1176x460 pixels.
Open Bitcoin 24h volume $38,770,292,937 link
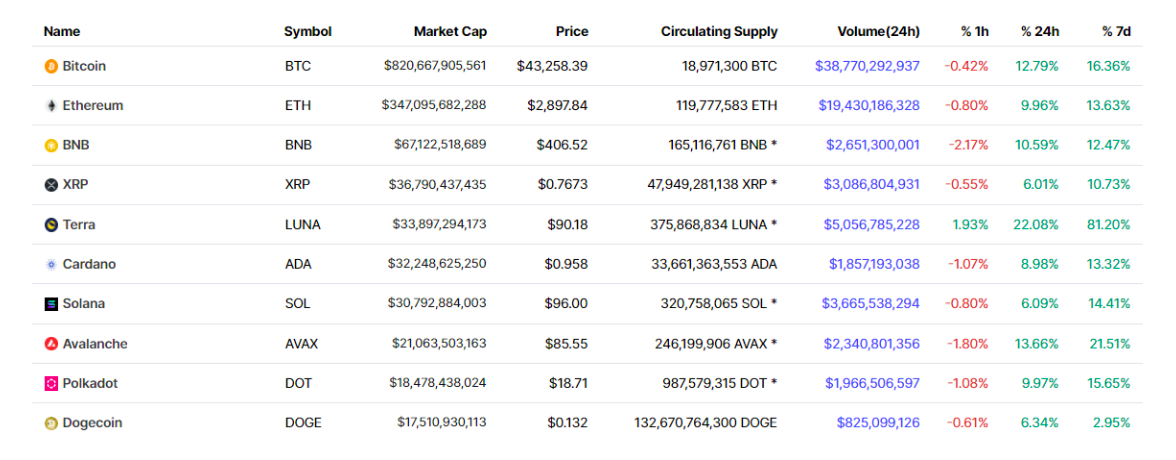pos(867,66)
